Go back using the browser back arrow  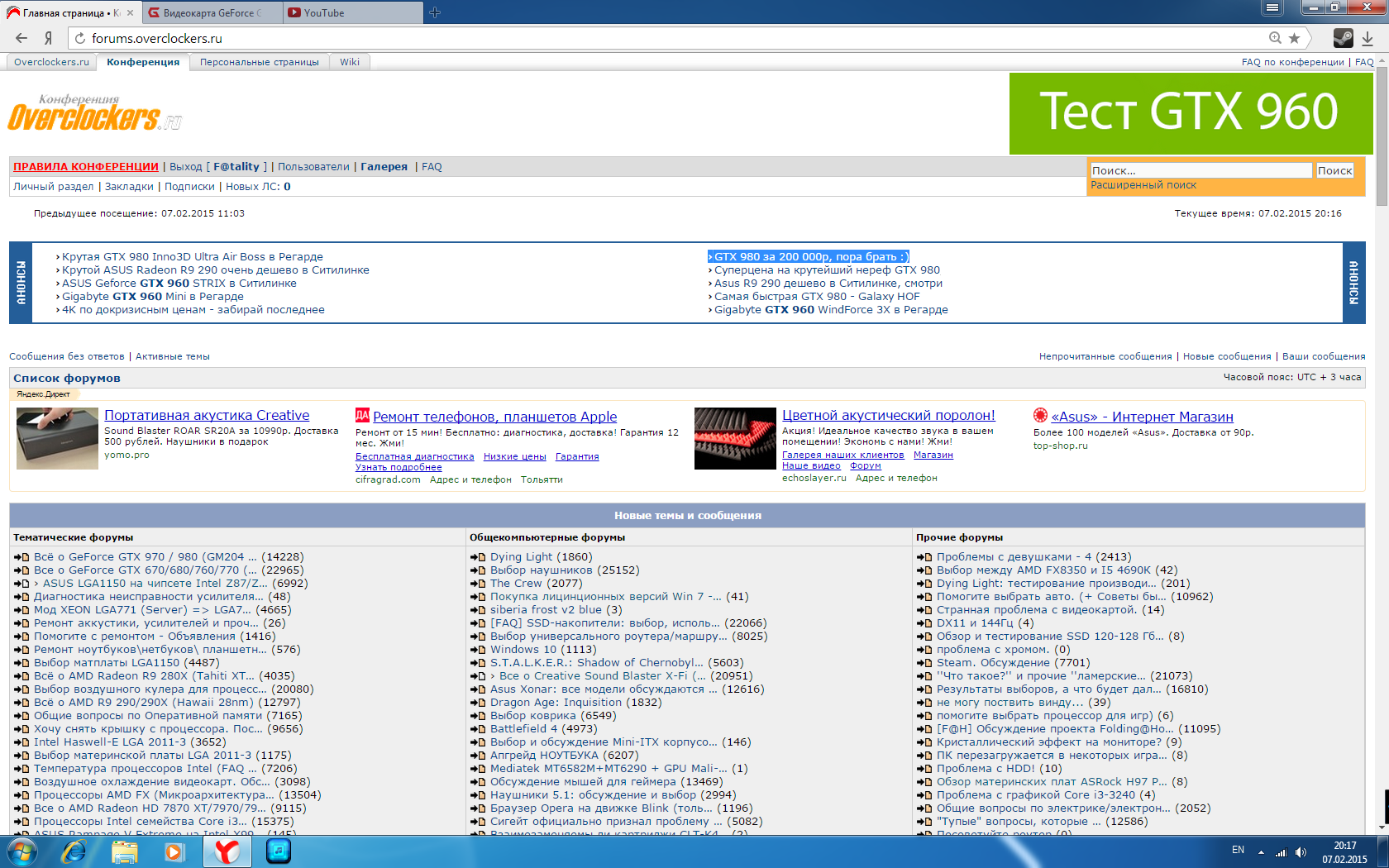pyautogui.click(x=21, y=38)
